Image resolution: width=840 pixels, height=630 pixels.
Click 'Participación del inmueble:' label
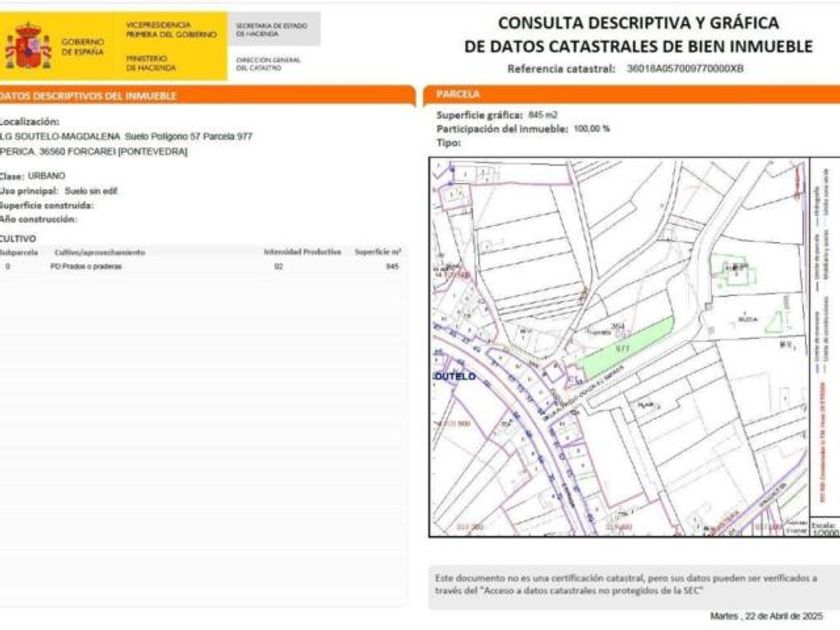click(x=502, y=129)
